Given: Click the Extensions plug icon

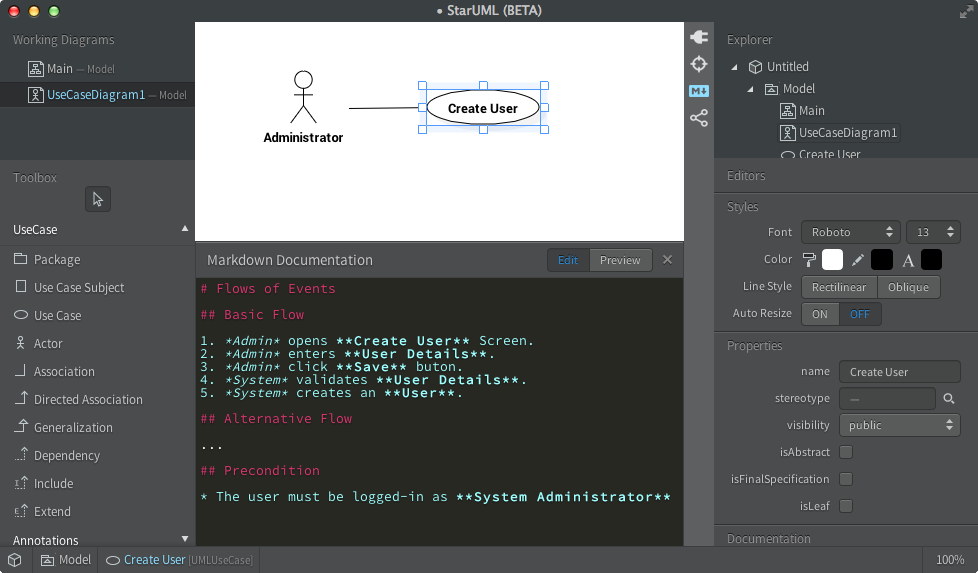Looking at the screenshot, I should [698, 37].
